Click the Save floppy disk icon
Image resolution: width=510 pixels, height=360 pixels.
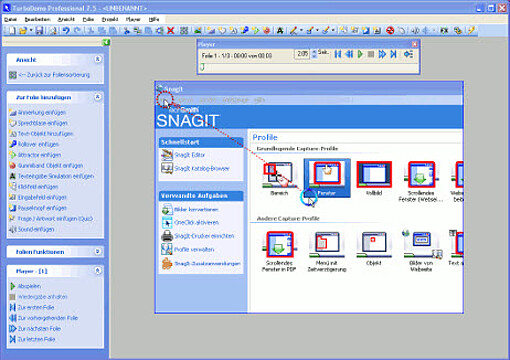[x=39, y=31]
